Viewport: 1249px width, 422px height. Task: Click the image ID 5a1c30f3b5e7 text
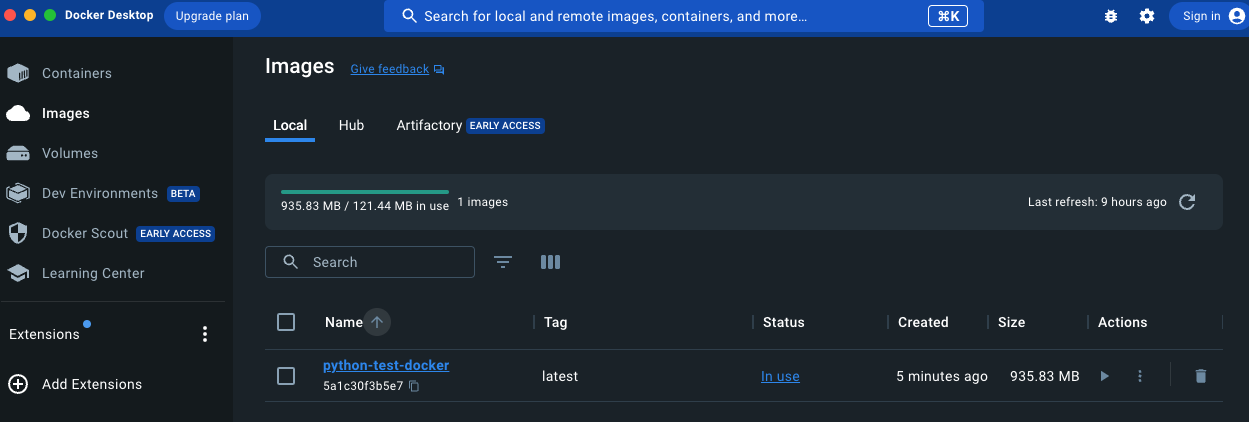click(x=363, y=386)
